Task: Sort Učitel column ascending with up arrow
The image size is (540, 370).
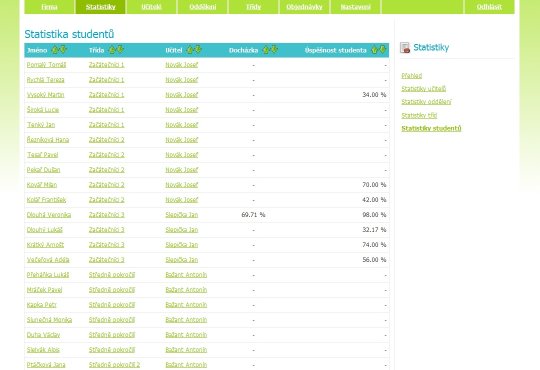Action: point(189,50)
